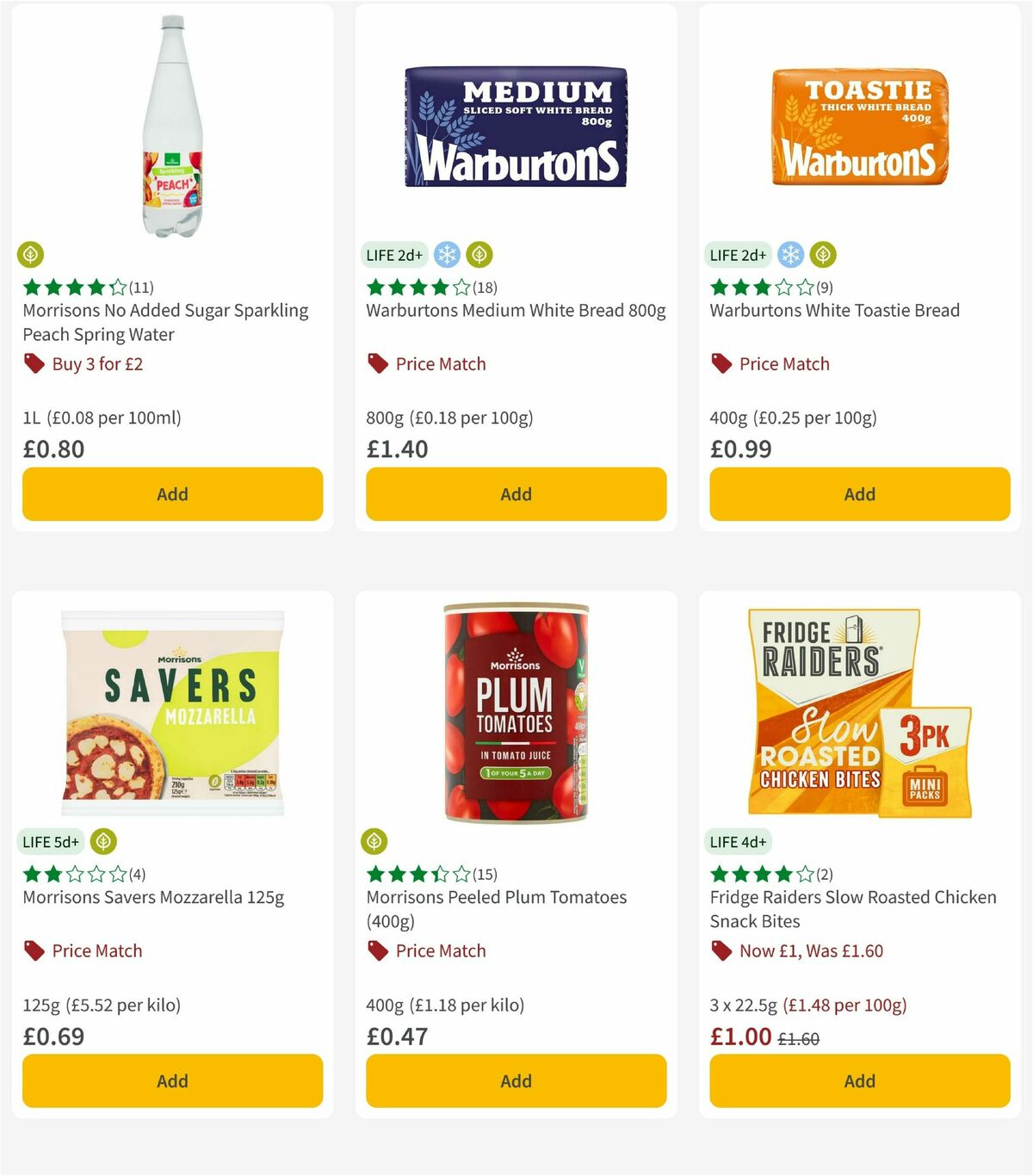The image size is (1033, 1176).
Task: Click the leaf icon above Peeled Plum Tomatoes rating
Action: point(376,841)
